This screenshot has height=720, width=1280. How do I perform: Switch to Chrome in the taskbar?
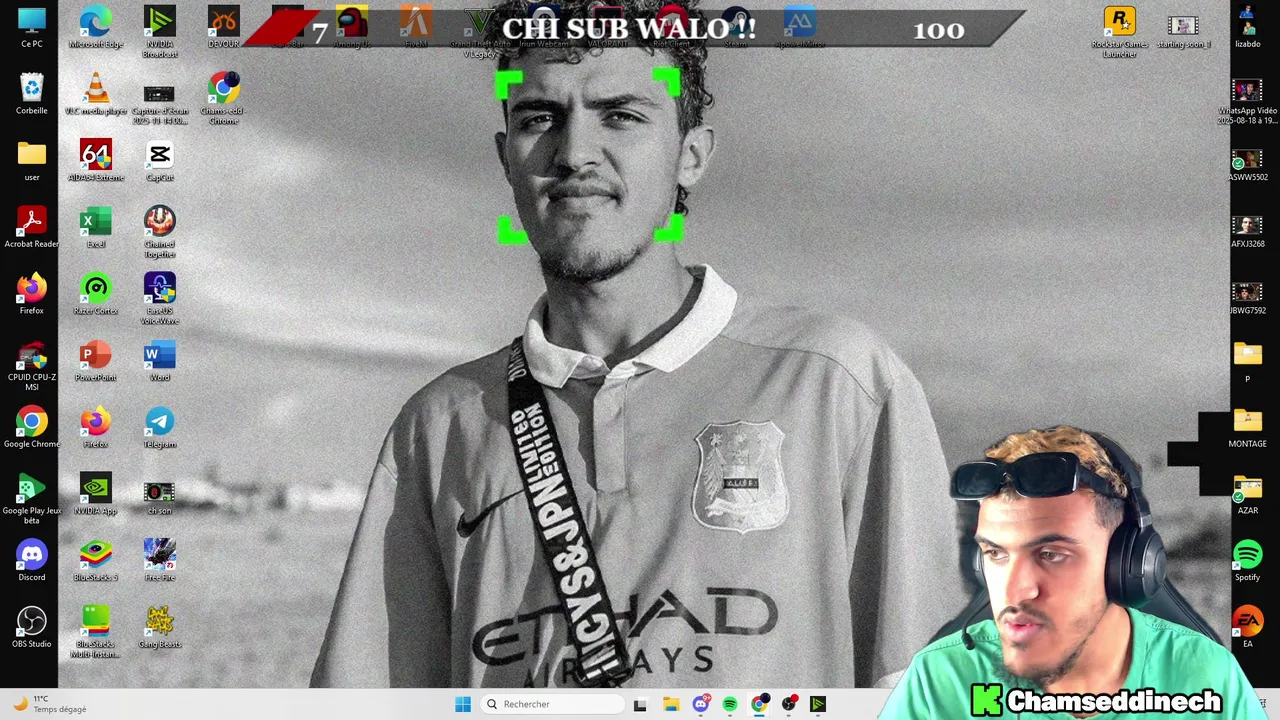[x=760, y=704]
